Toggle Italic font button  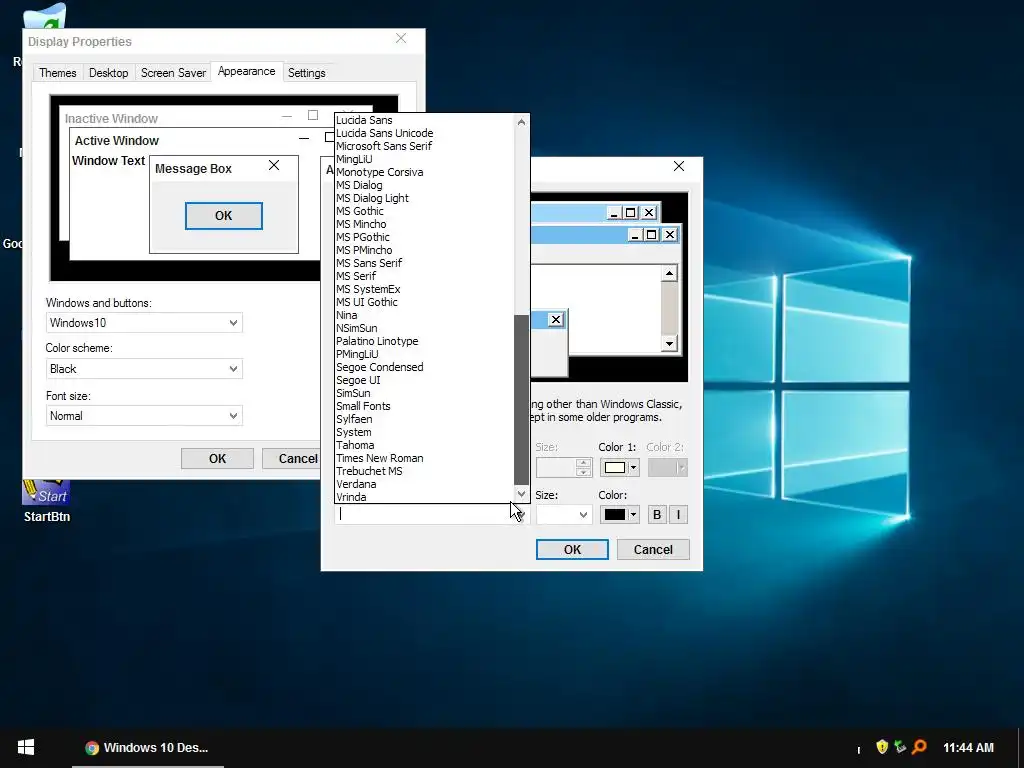(678, 515)
